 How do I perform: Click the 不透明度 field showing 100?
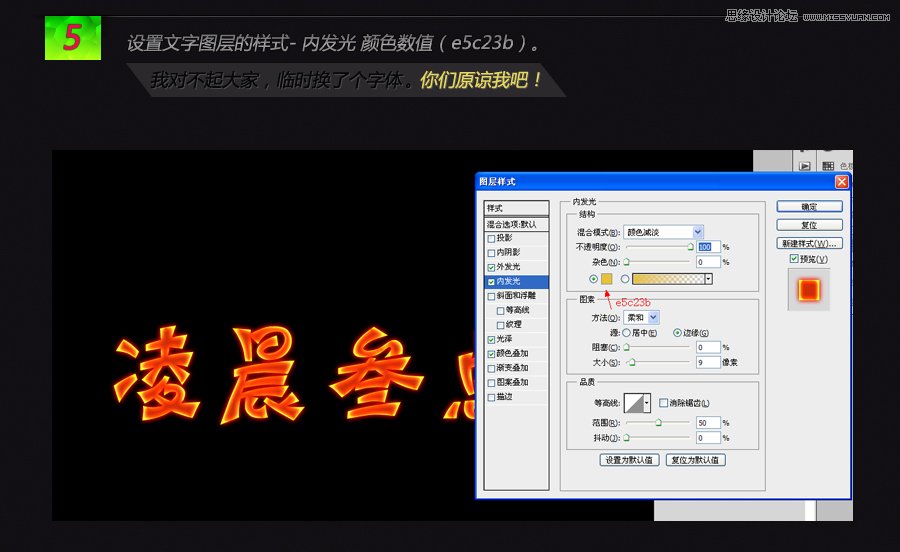click(x=708, y=247)
